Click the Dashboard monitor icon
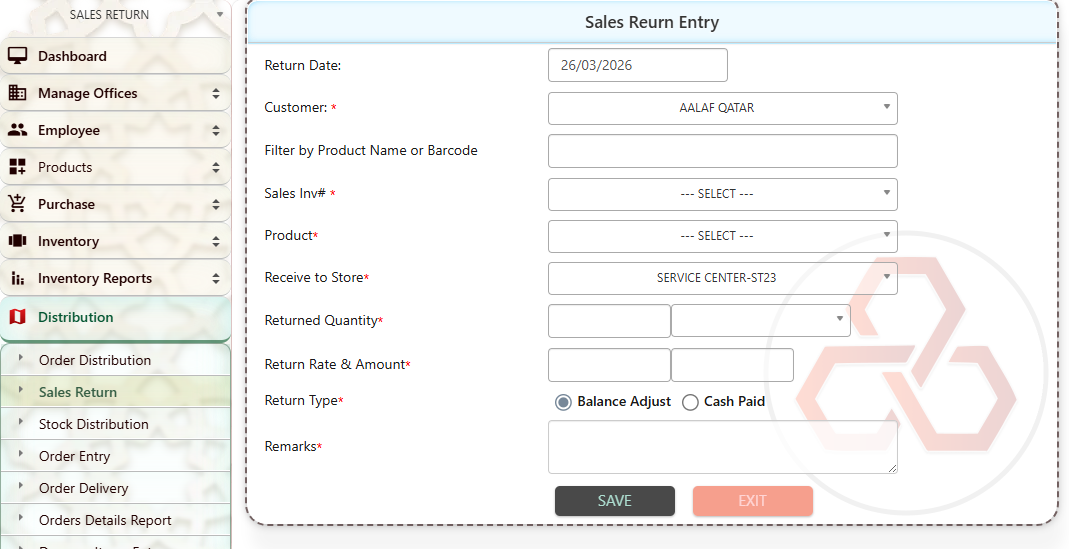Screen dimensions: 1069x549 [17, 56]
